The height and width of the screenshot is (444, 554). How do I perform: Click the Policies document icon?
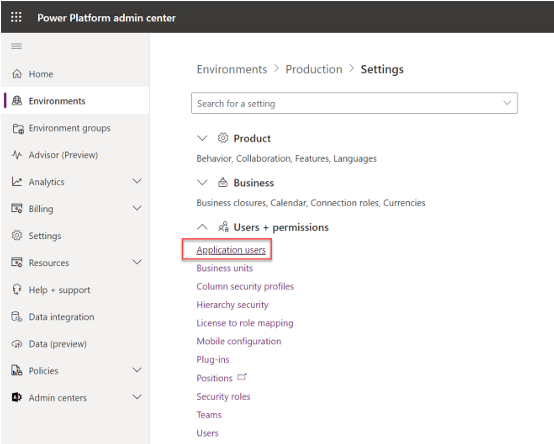[x=17, y=370]
